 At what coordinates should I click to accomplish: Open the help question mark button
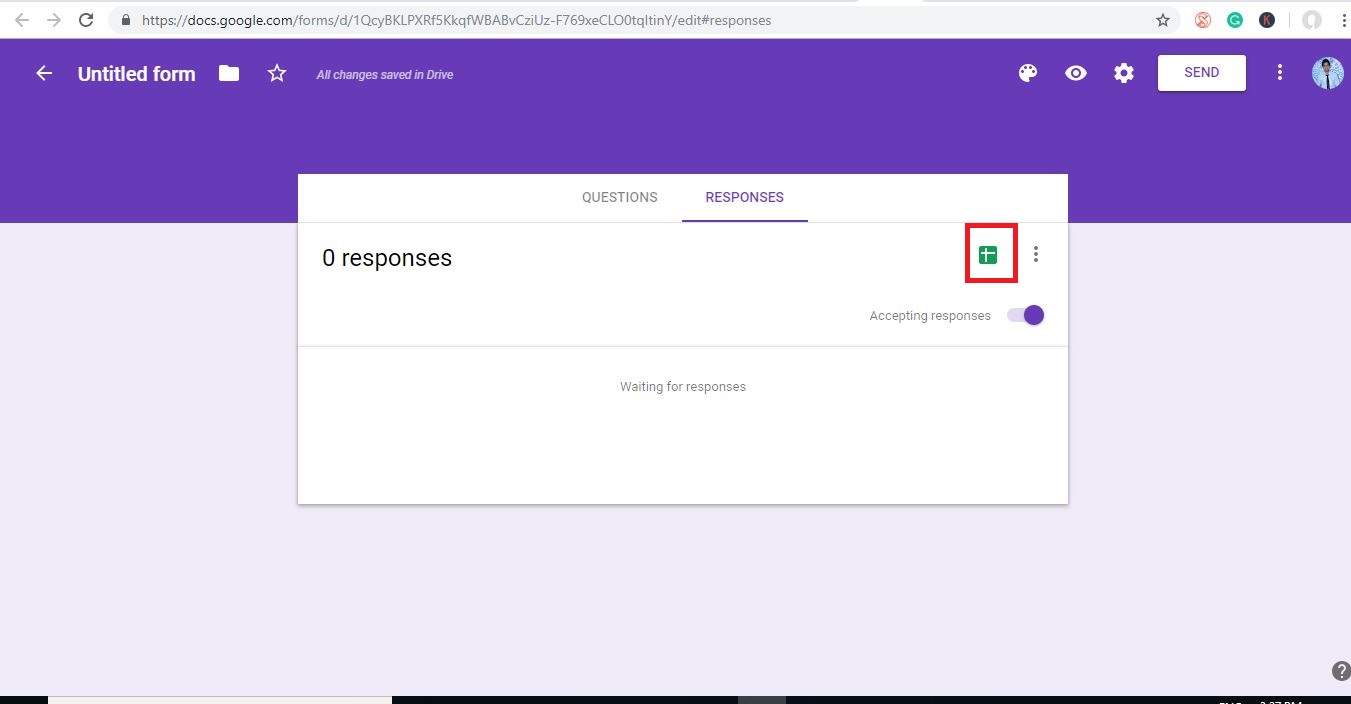tap(1340, 671)
